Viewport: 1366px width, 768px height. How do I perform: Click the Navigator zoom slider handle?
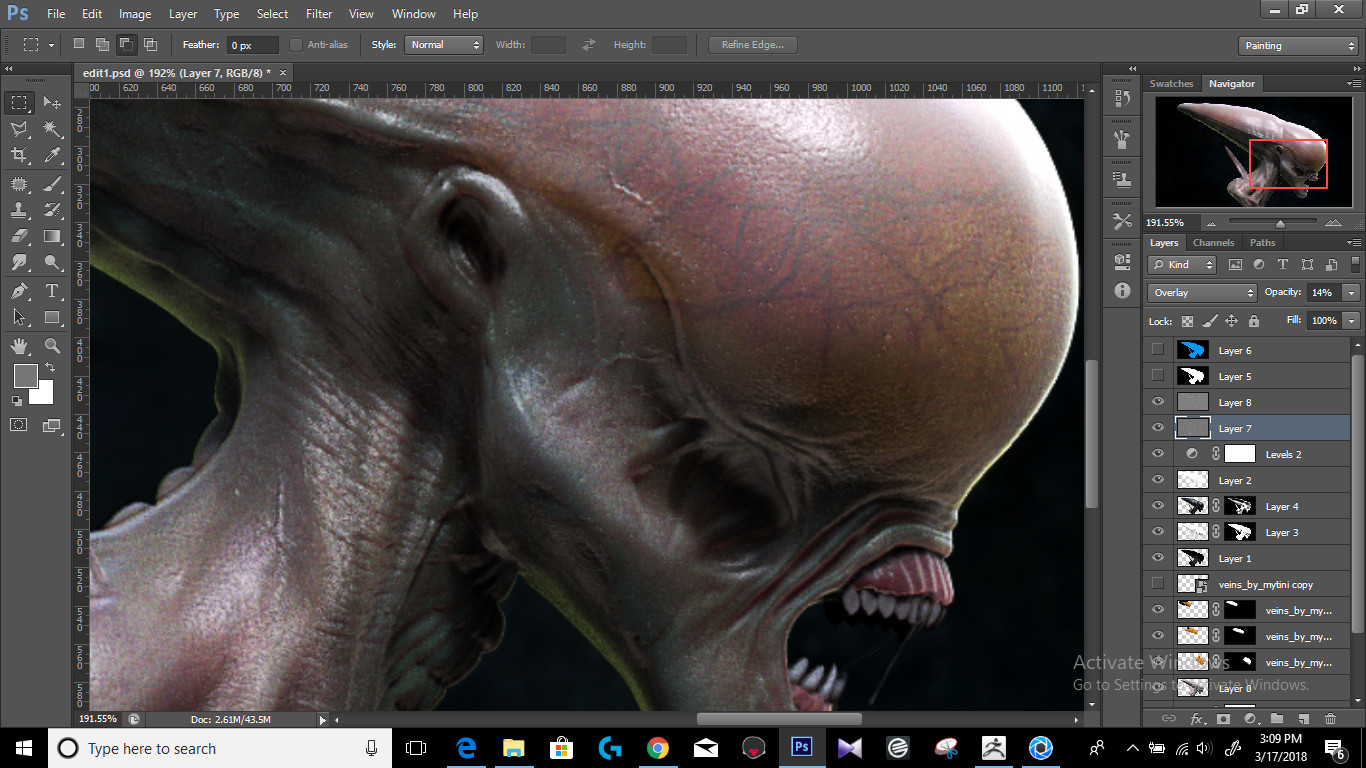click(1280, 224)
